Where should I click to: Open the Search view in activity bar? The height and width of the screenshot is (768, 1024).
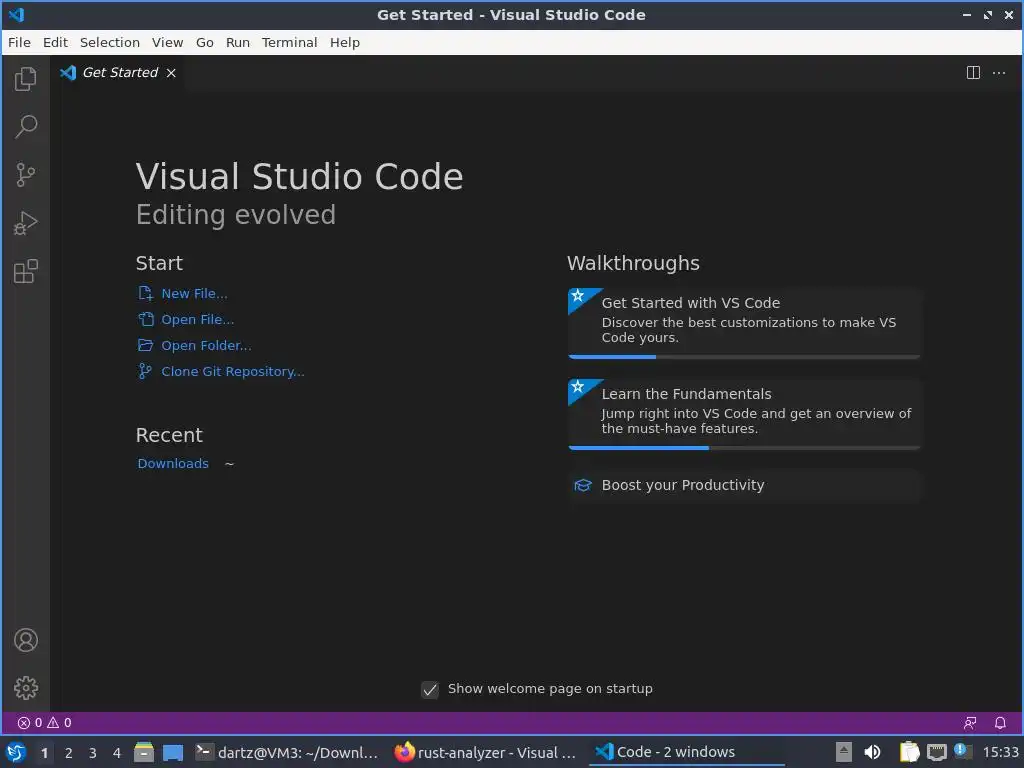point(25,127)
